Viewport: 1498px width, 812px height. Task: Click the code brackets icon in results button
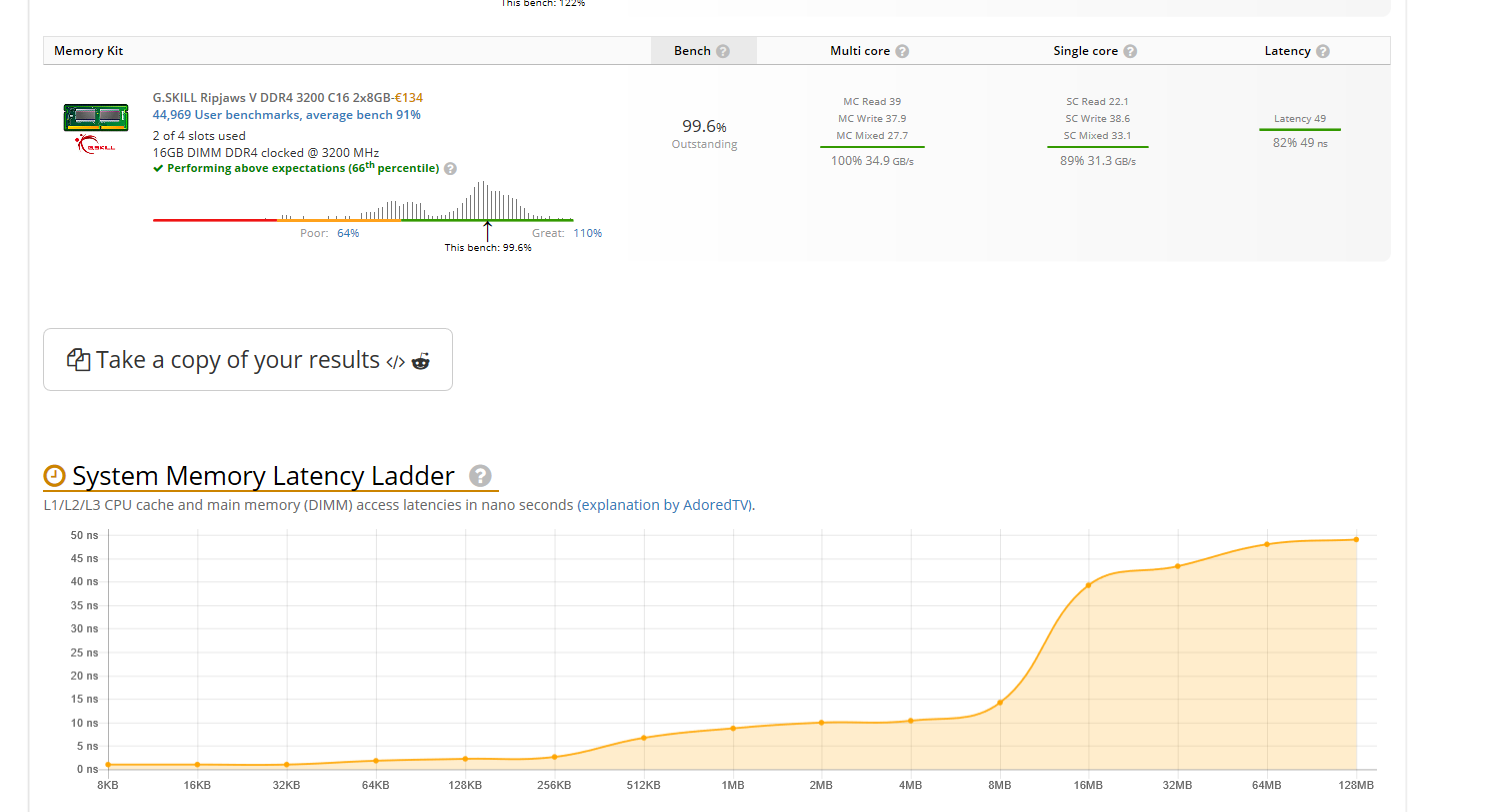(396, 362)
